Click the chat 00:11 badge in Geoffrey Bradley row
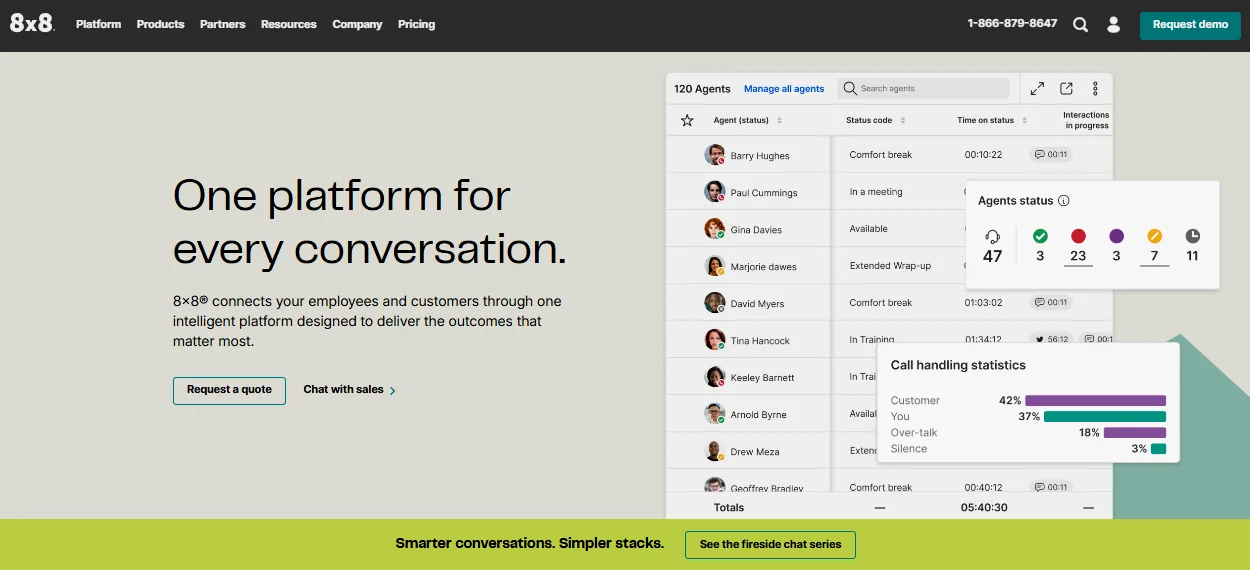Screen dimensions: 1250x570 point(1051,487)
